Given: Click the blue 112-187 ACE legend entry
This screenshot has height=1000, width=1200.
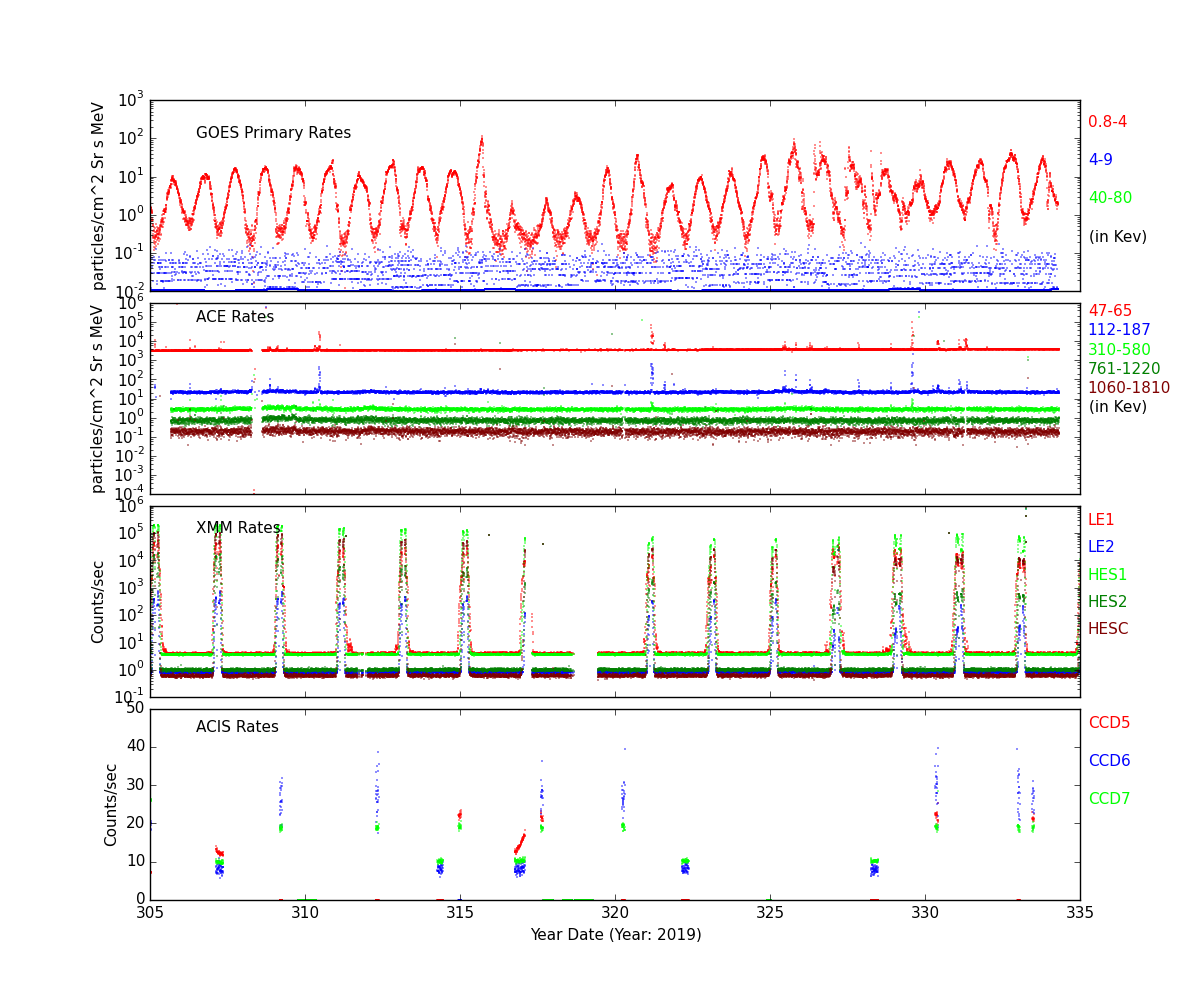Looking at the screenshot, I should (x=1119, y=330).
